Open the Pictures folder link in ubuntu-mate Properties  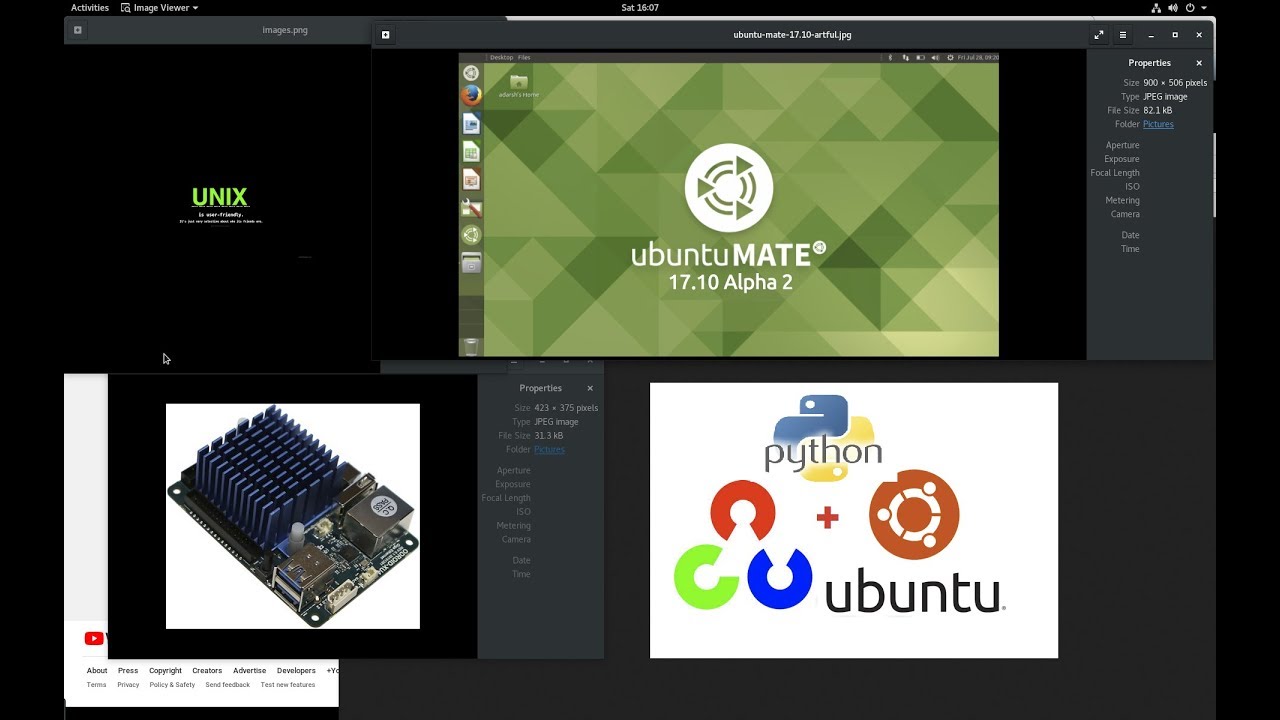(1158, 124)
